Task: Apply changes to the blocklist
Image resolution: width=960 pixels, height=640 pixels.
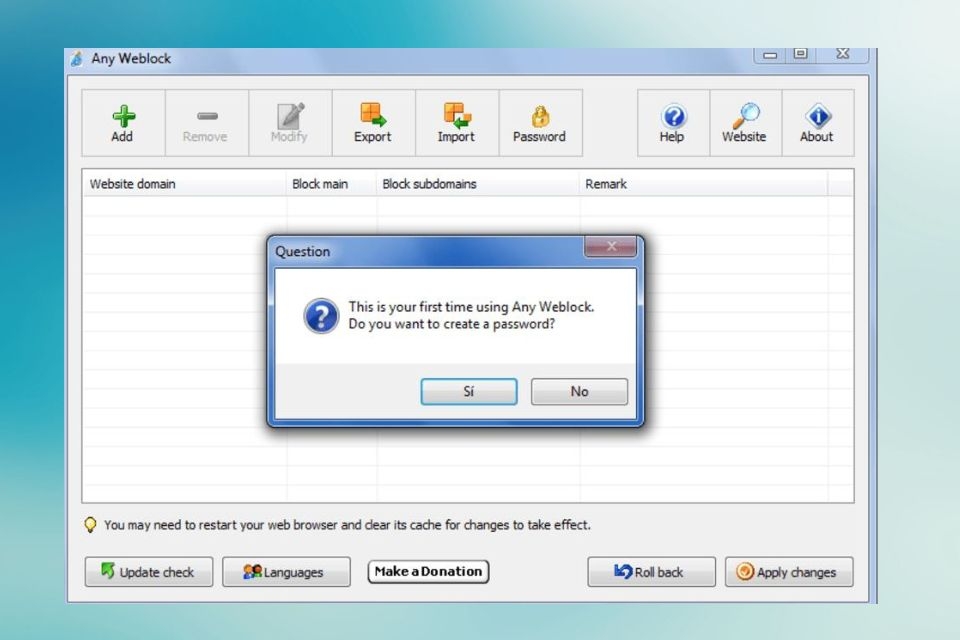Action: tap(789, 572)
